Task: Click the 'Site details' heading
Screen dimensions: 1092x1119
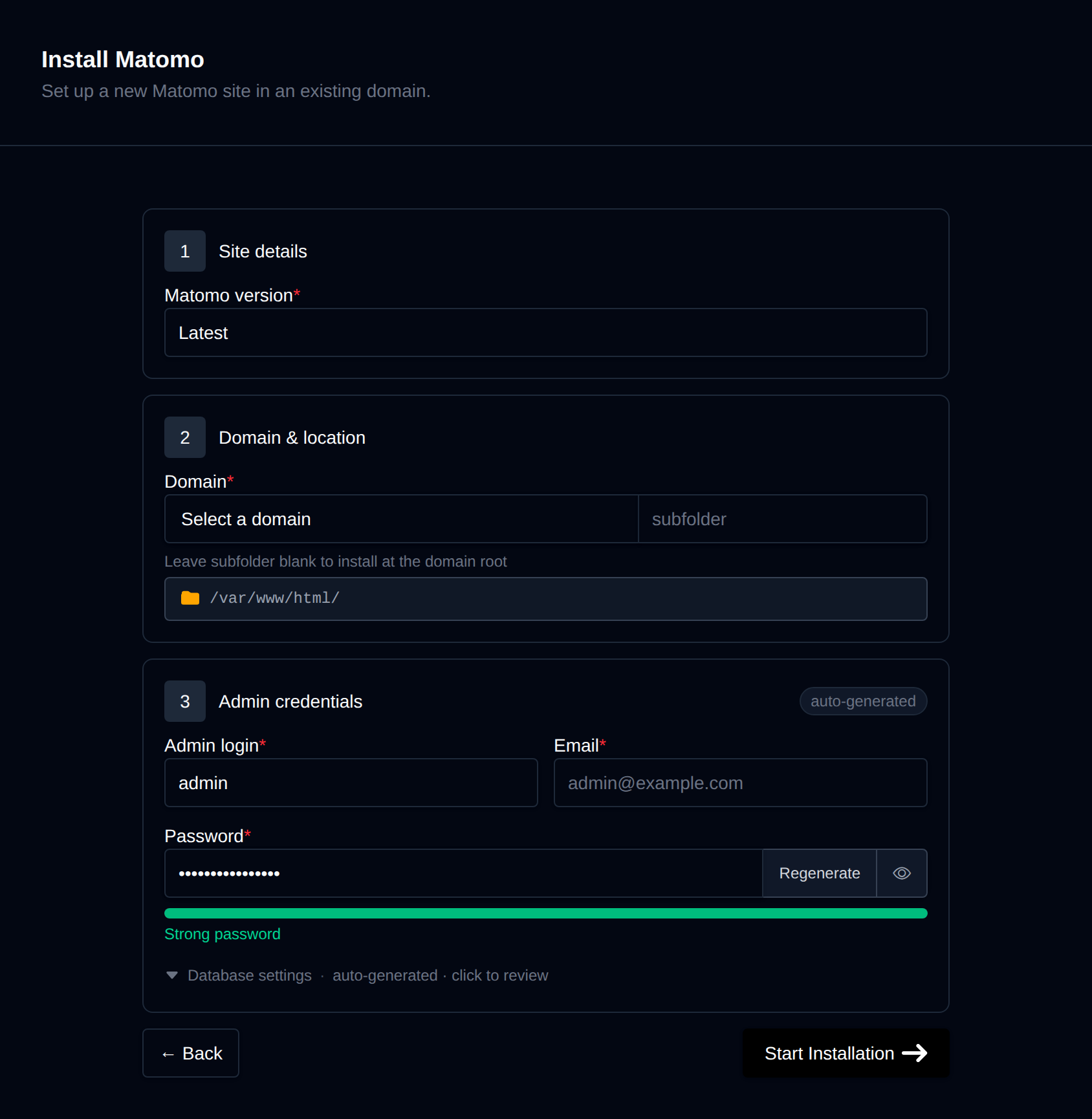Action: [x=263, y=251]
